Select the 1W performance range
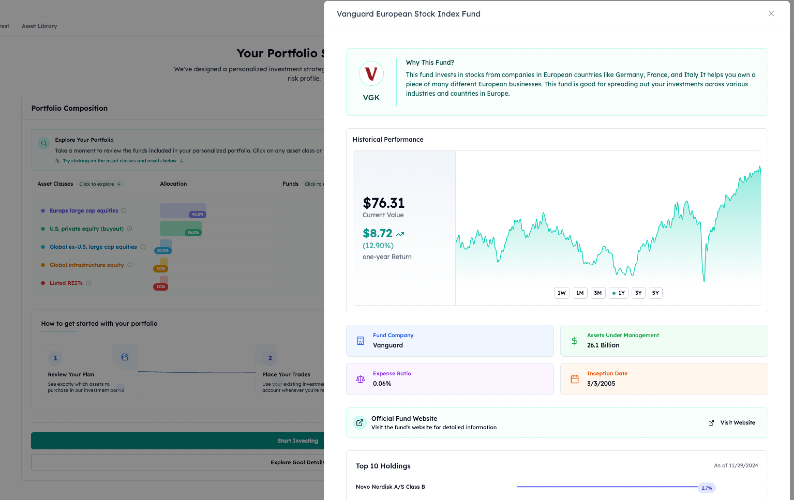Image resolution: width=794 pixels, height=500 pixels. pyautogui.click(x=562, y=293)
